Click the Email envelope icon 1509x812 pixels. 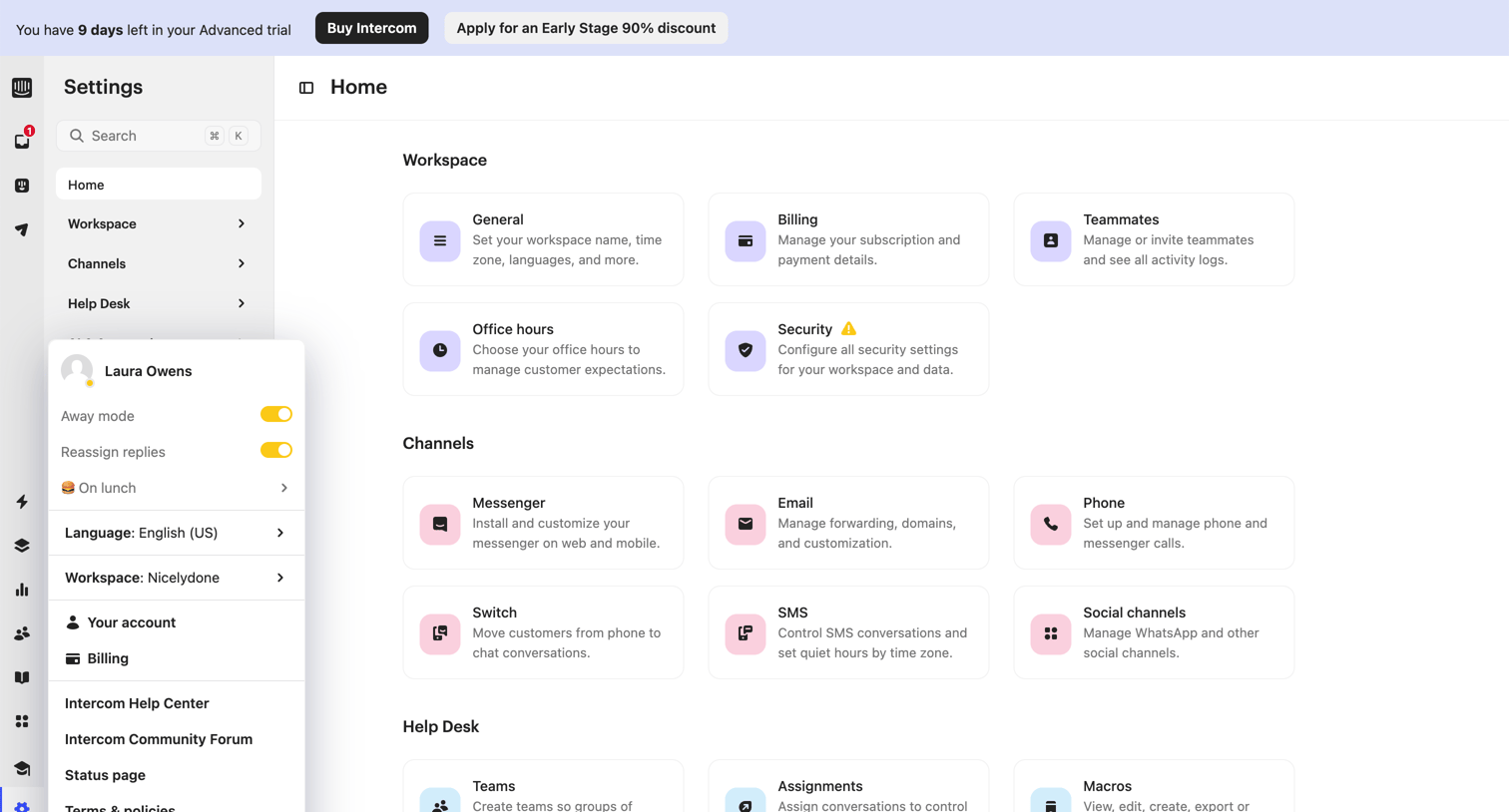point(746,524)
